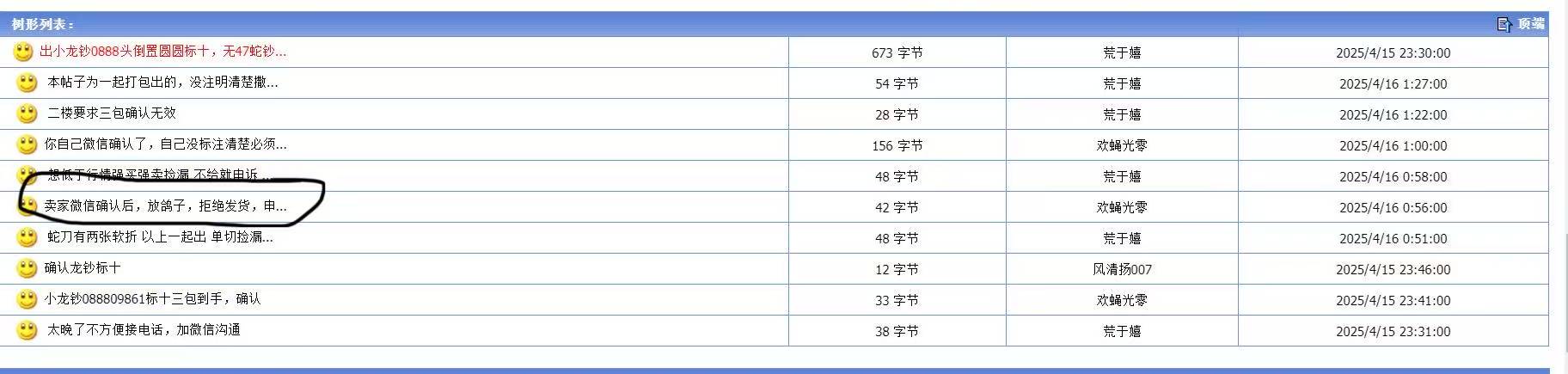Image resolution: width=1568 pixels, height=374 pixels.
Task: Click the smiley icon next to 二楼要求三包确认无效
Action: tap(27, 113)
